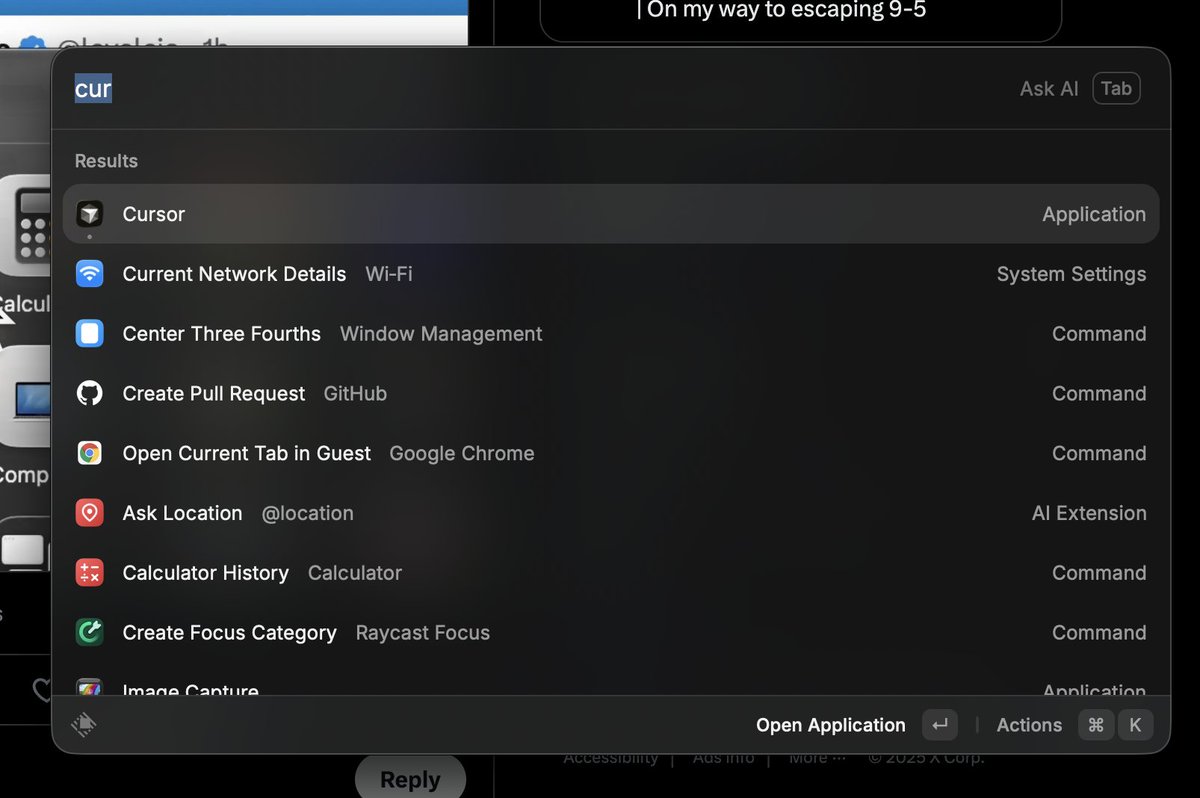Click the K key badge in the action bar
Viewport: 1200px width, 798px height.
(1135, 725)
